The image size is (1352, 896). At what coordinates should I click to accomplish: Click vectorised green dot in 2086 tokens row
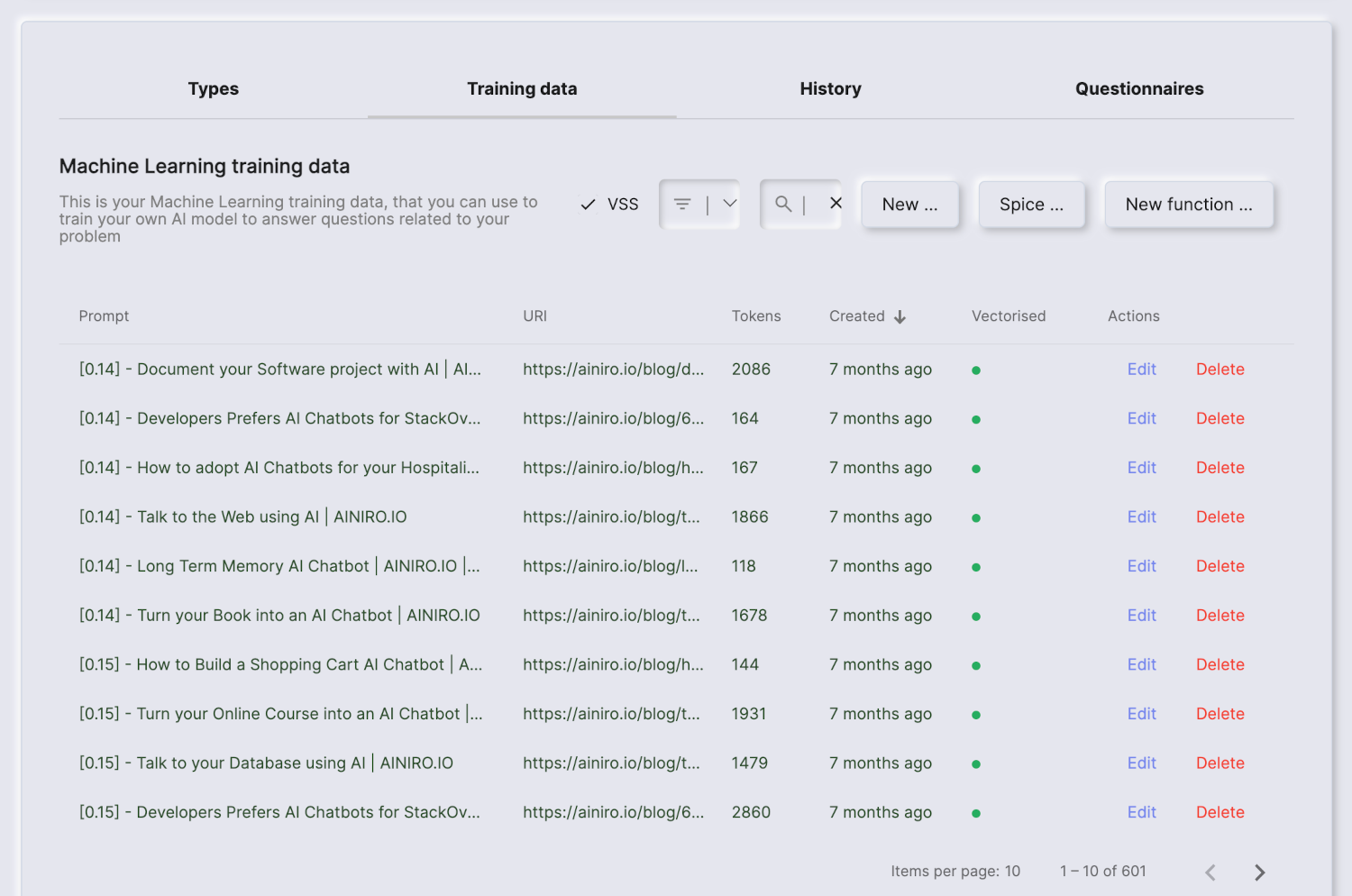click(976, 370)
